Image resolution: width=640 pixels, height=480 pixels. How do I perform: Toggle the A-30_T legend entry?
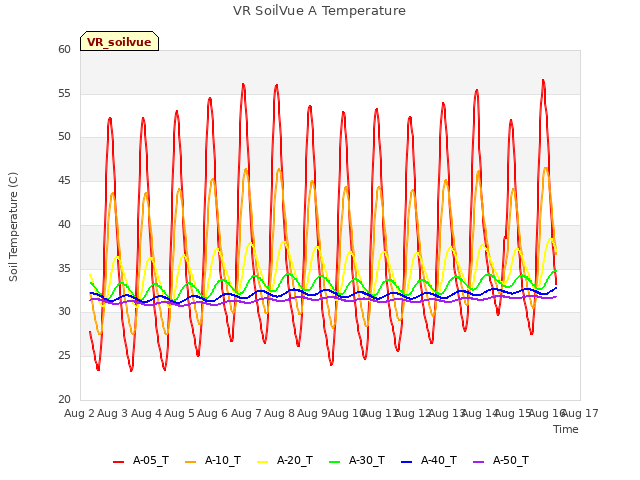(357, 460)
